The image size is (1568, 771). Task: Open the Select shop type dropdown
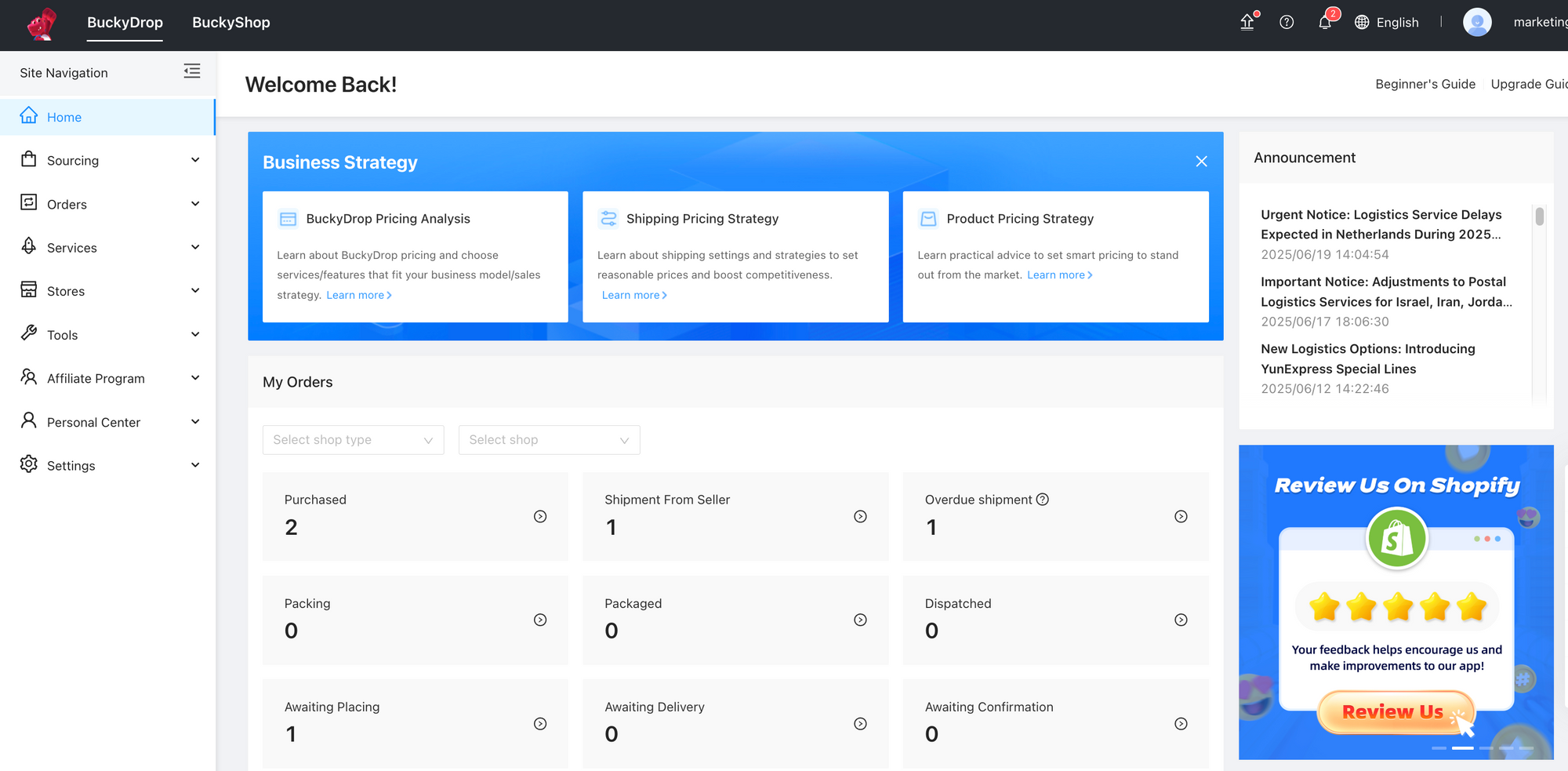353,440
